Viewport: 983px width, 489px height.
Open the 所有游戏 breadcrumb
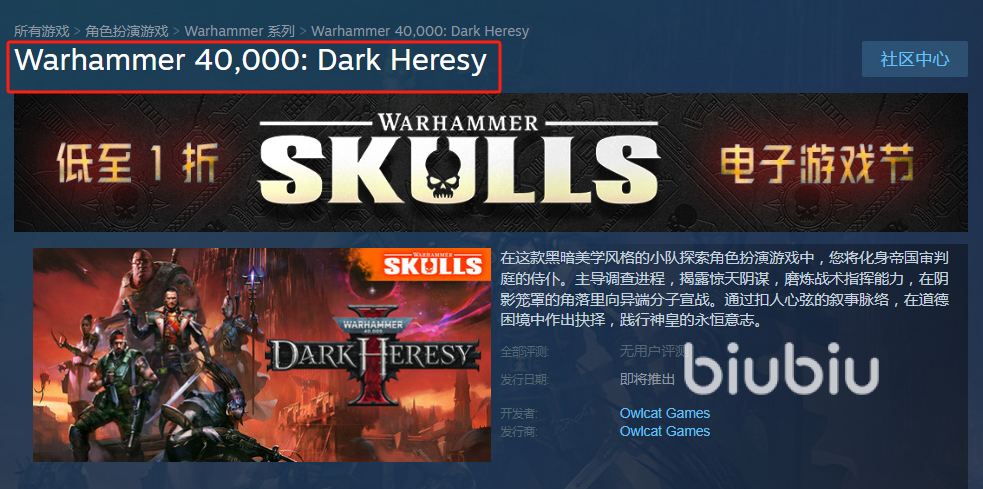41,31
